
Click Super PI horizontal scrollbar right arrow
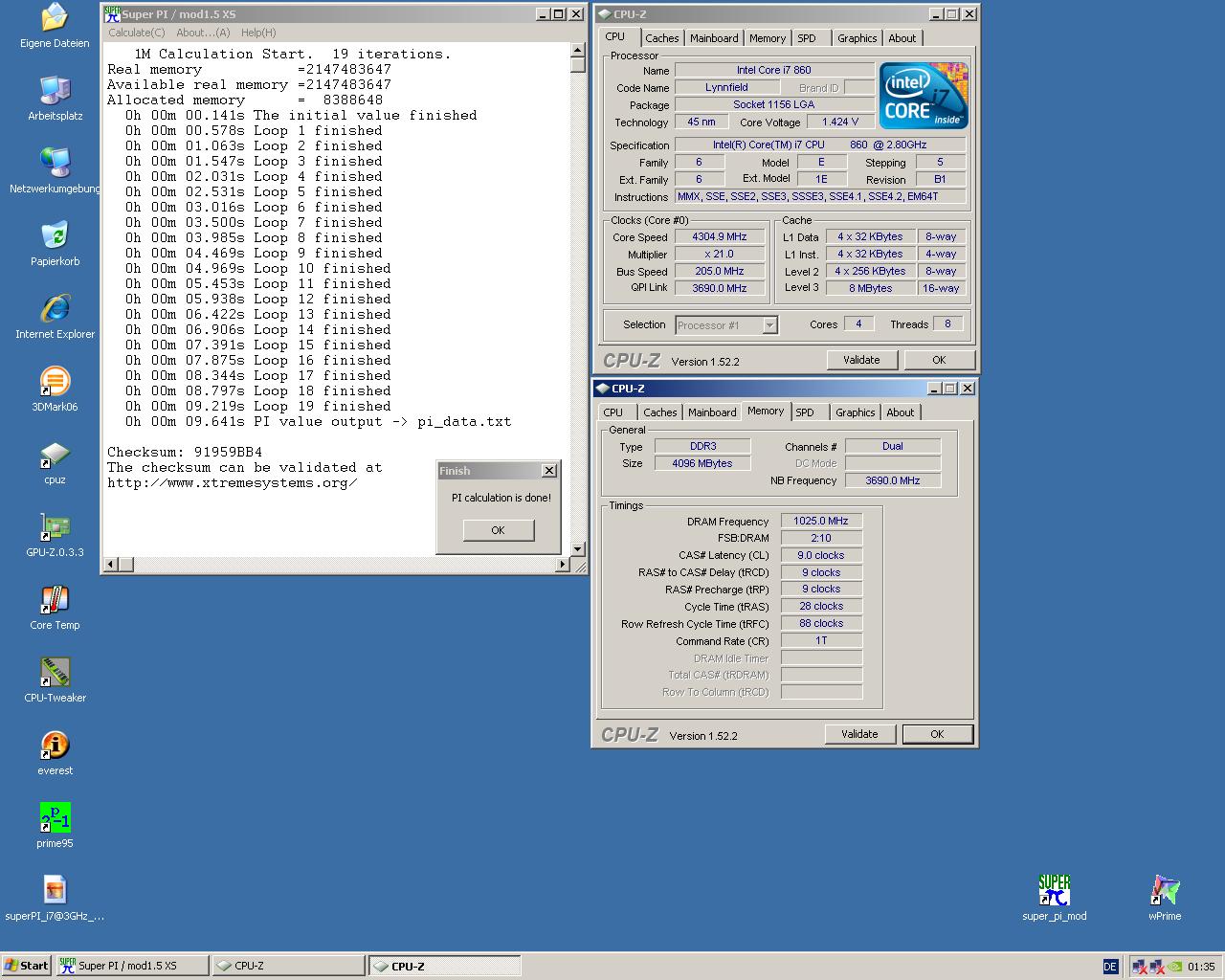tap(562, 565)
